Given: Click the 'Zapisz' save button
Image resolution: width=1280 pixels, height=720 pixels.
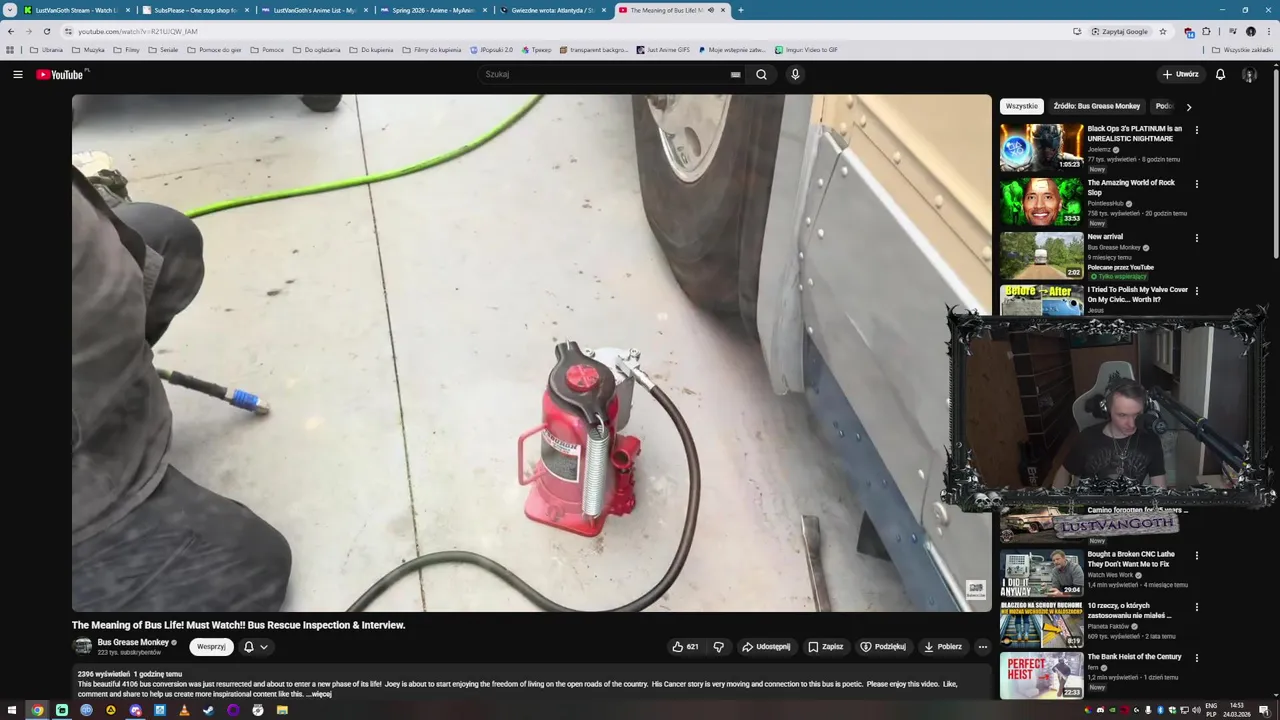Looking at the screenshot, I should click(826, 647).
